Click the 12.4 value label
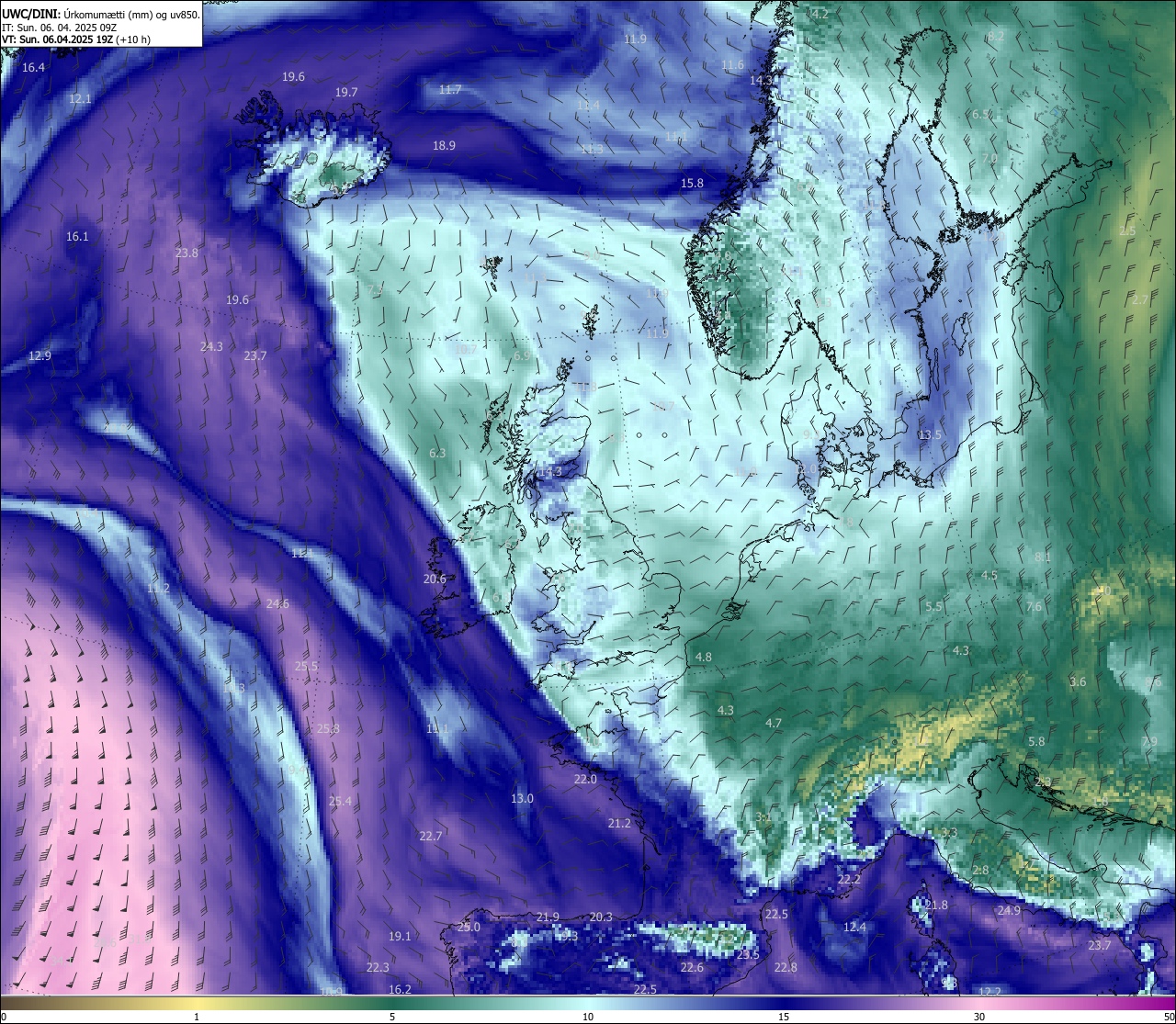The width and height of the screenshot is (1176, 1024). [x=854, y=928]
